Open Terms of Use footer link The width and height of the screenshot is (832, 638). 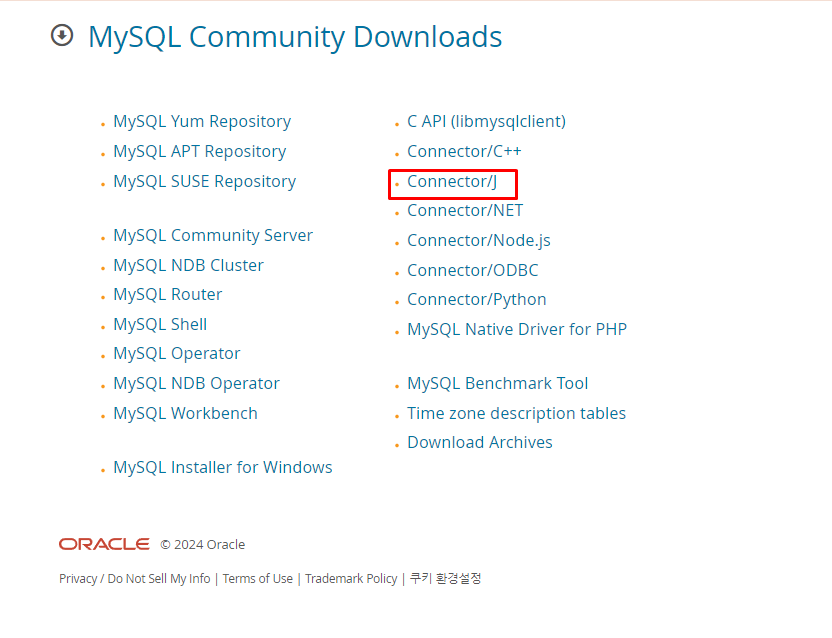tap(257, 579)
